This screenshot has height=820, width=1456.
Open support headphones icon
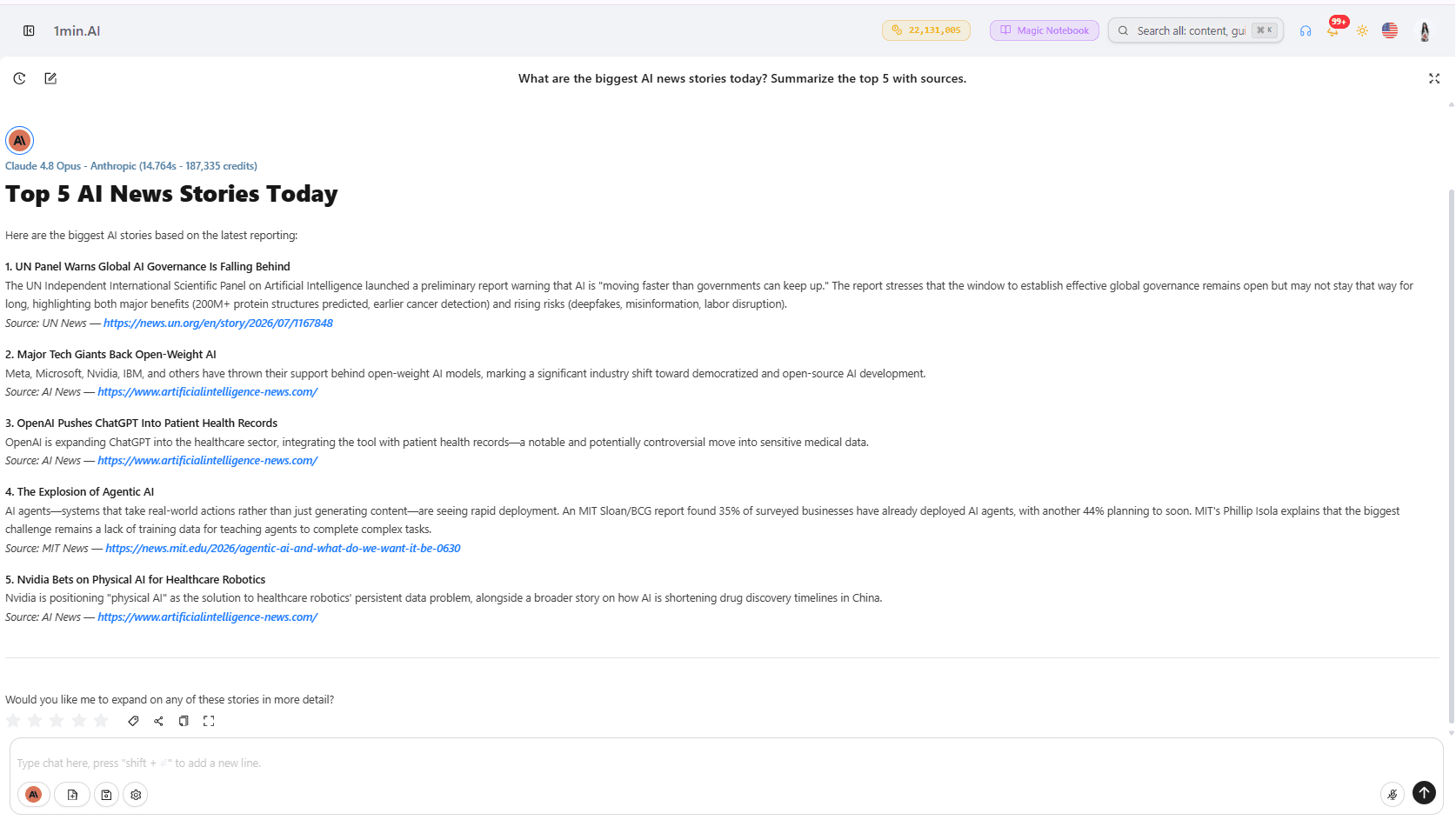(x=1306, y=30)
